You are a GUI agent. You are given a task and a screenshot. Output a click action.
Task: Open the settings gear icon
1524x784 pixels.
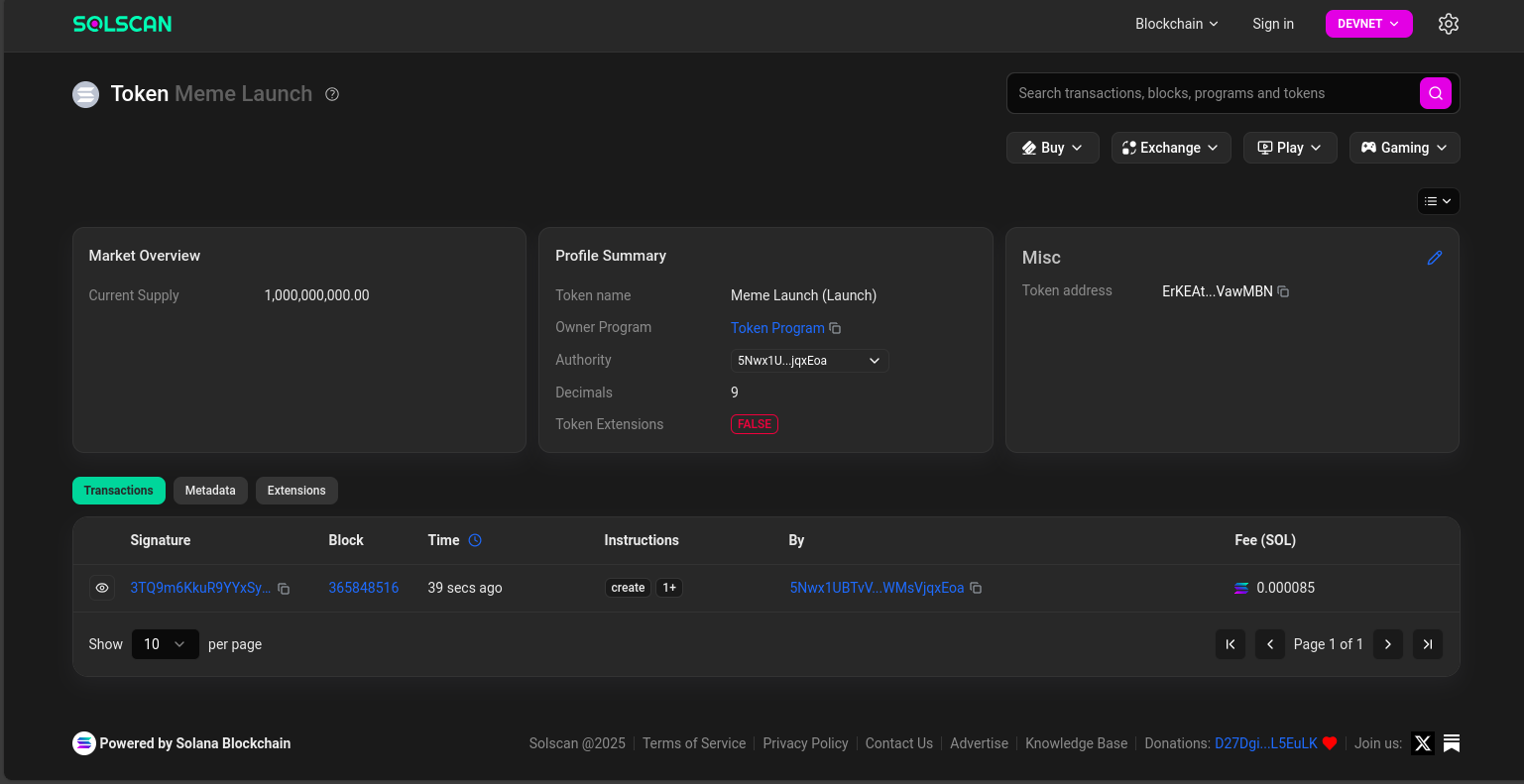tap(1449, 24)
